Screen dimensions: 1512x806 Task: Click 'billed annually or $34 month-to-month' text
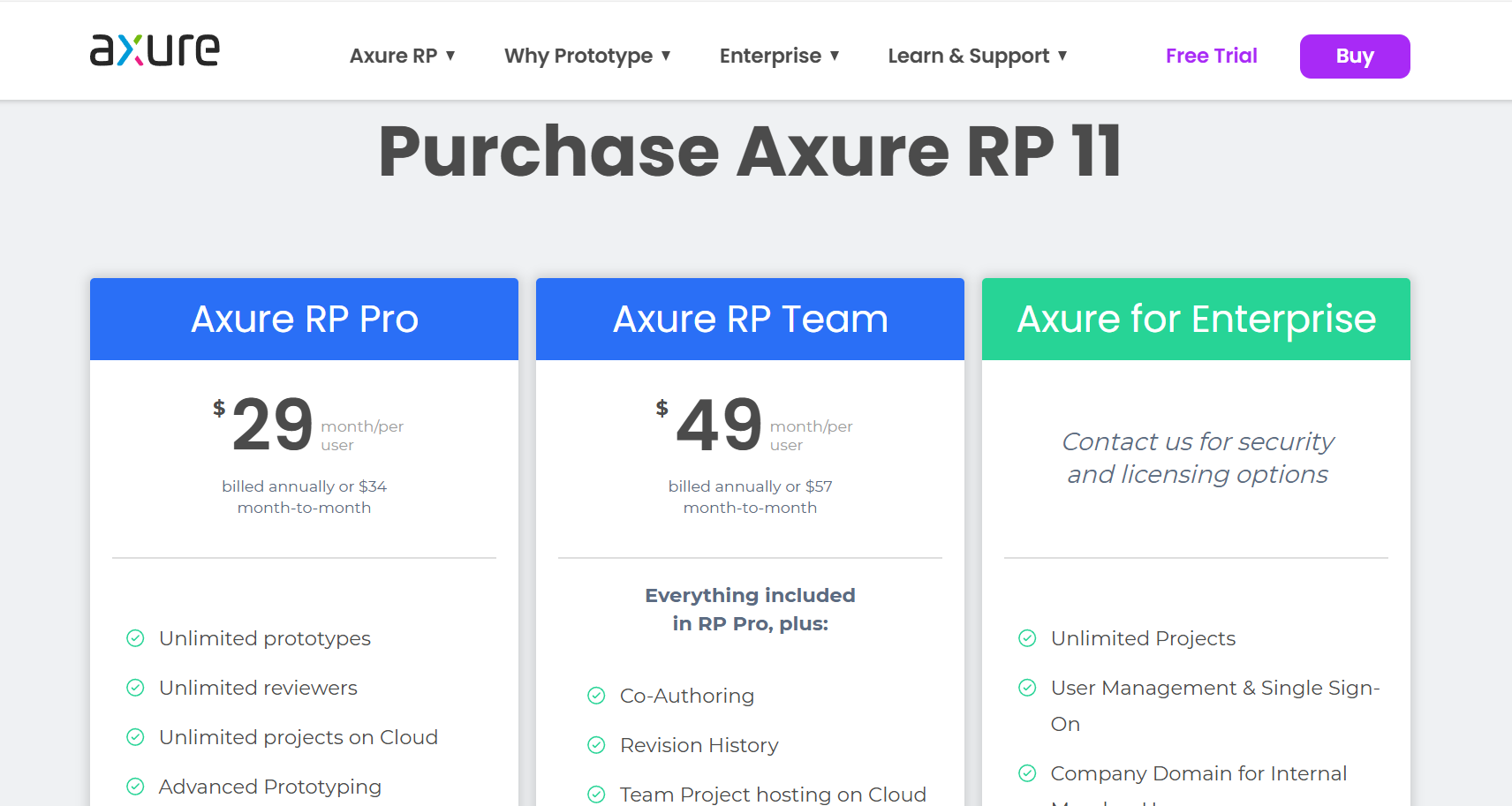pos(304,497)
